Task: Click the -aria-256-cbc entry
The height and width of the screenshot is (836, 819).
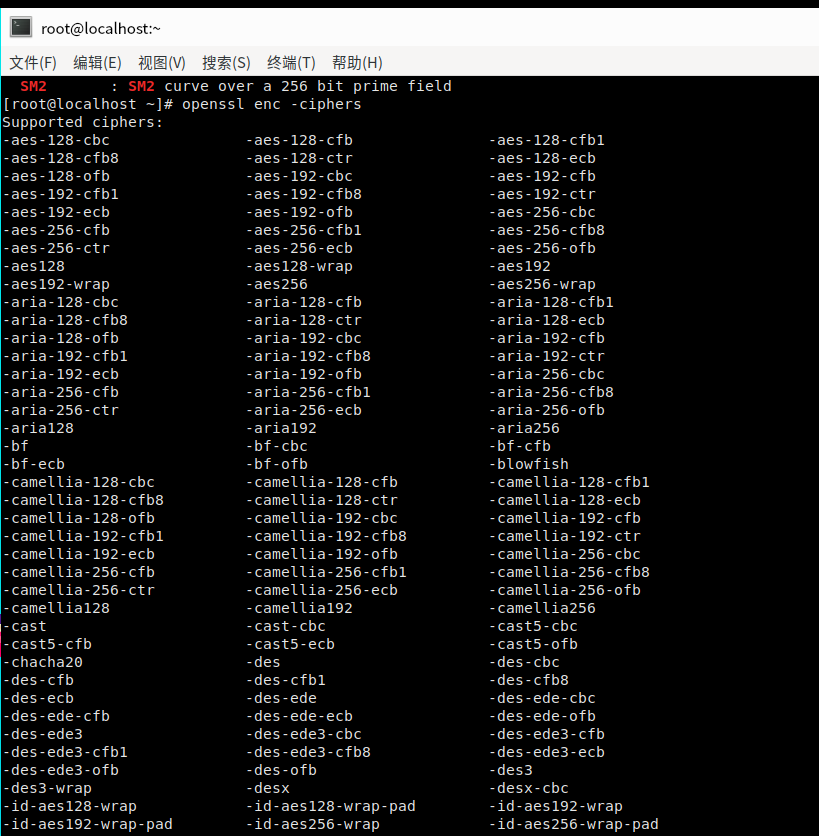Action: tap(547, 374)
